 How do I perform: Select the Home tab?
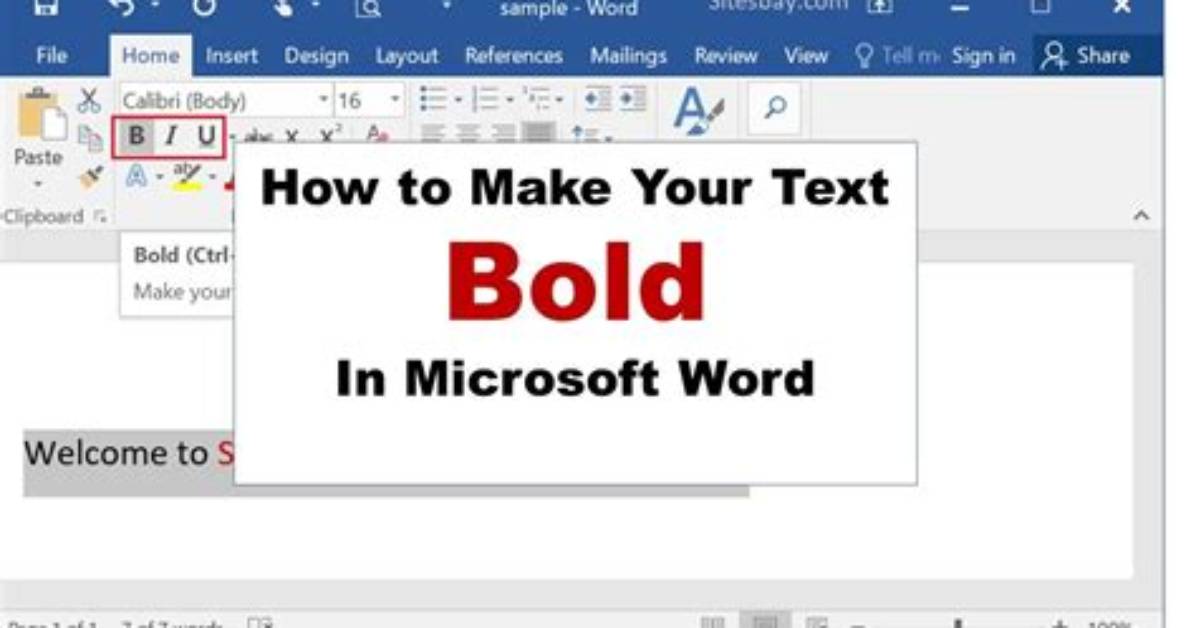150,56
